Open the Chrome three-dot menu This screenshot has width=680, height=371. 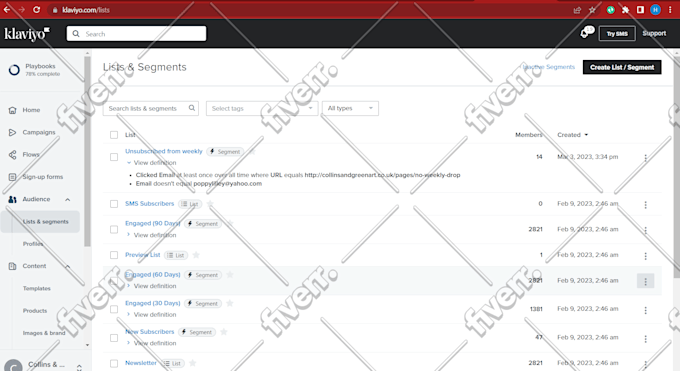(x=670, y=10)
